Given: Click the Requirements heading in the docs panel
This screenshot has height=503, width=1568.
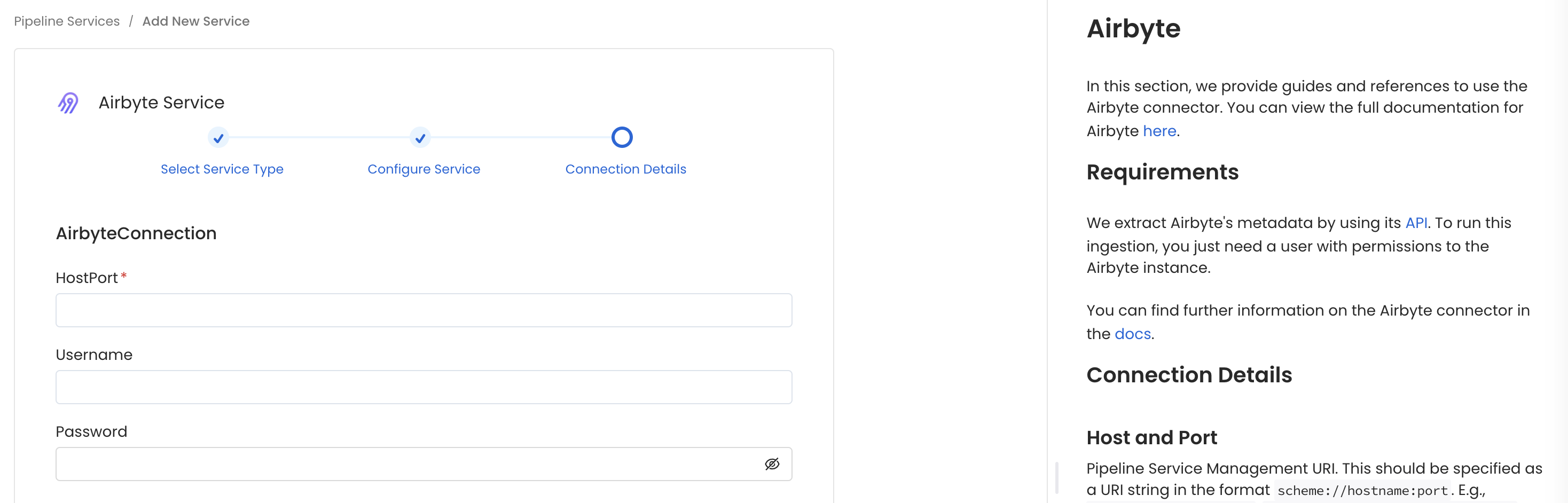Looking at the screenshot, I should 1162,172.
